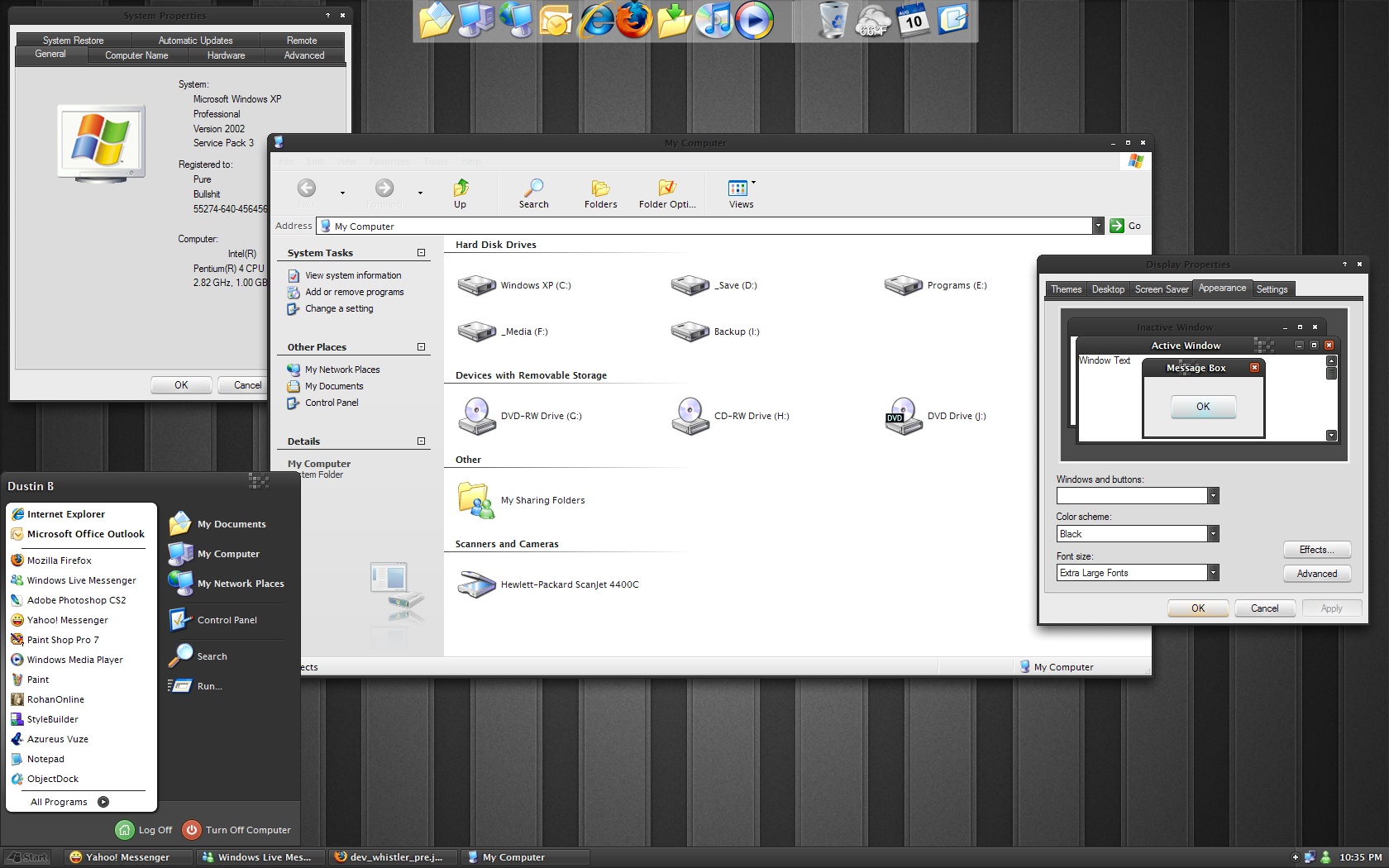Collapse the System Tasks panel
Image resolution: width=1389 pixels, height=868 pixels.
click(421, 253)
